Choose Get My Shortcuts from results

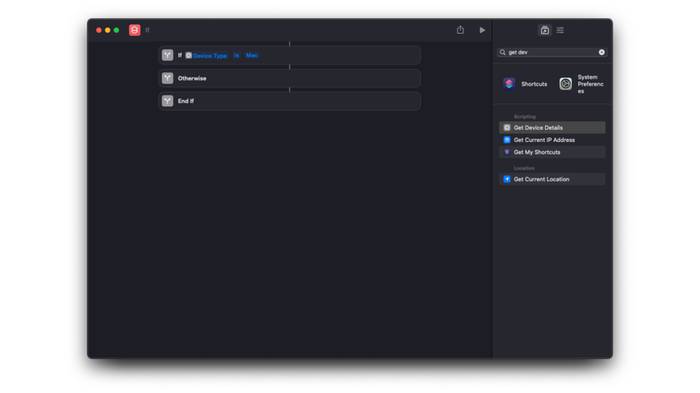click(x=552, y=152)
